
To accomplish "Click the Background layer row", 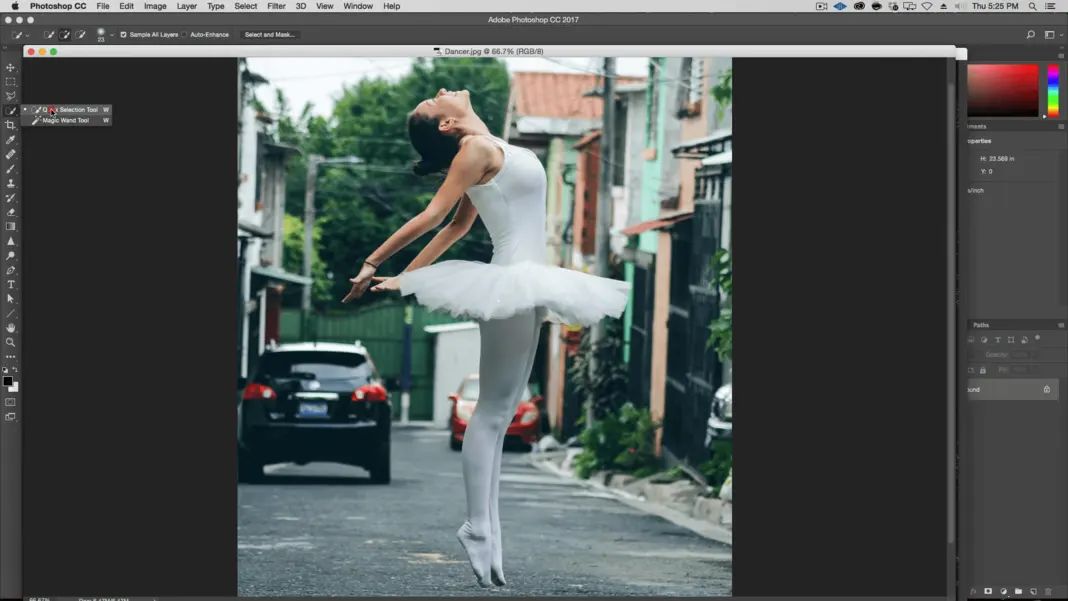I will pyautogui.click(x=1013, y=390).
